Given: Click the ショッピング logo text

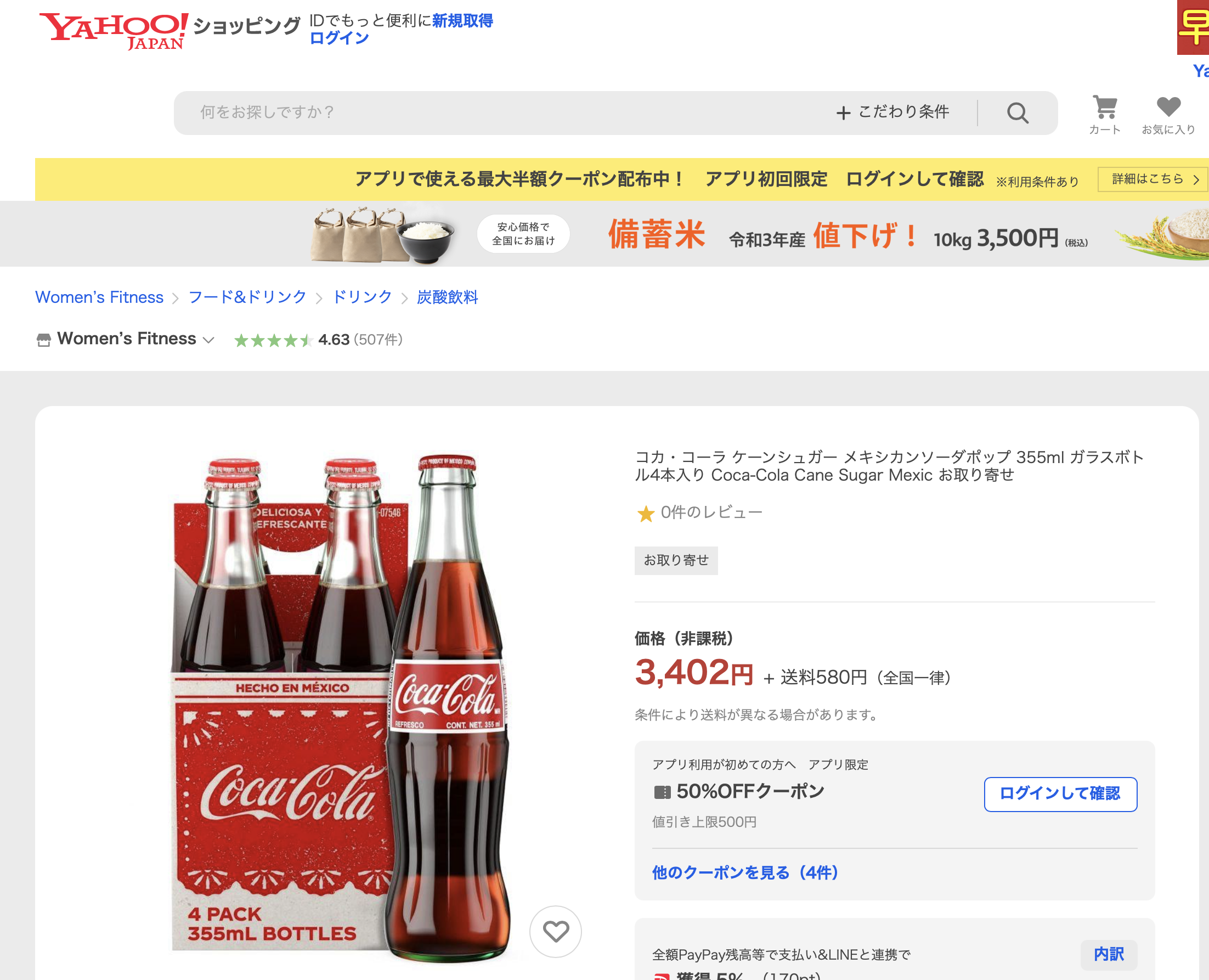Looking at the screenshot, I should [247, 25].
